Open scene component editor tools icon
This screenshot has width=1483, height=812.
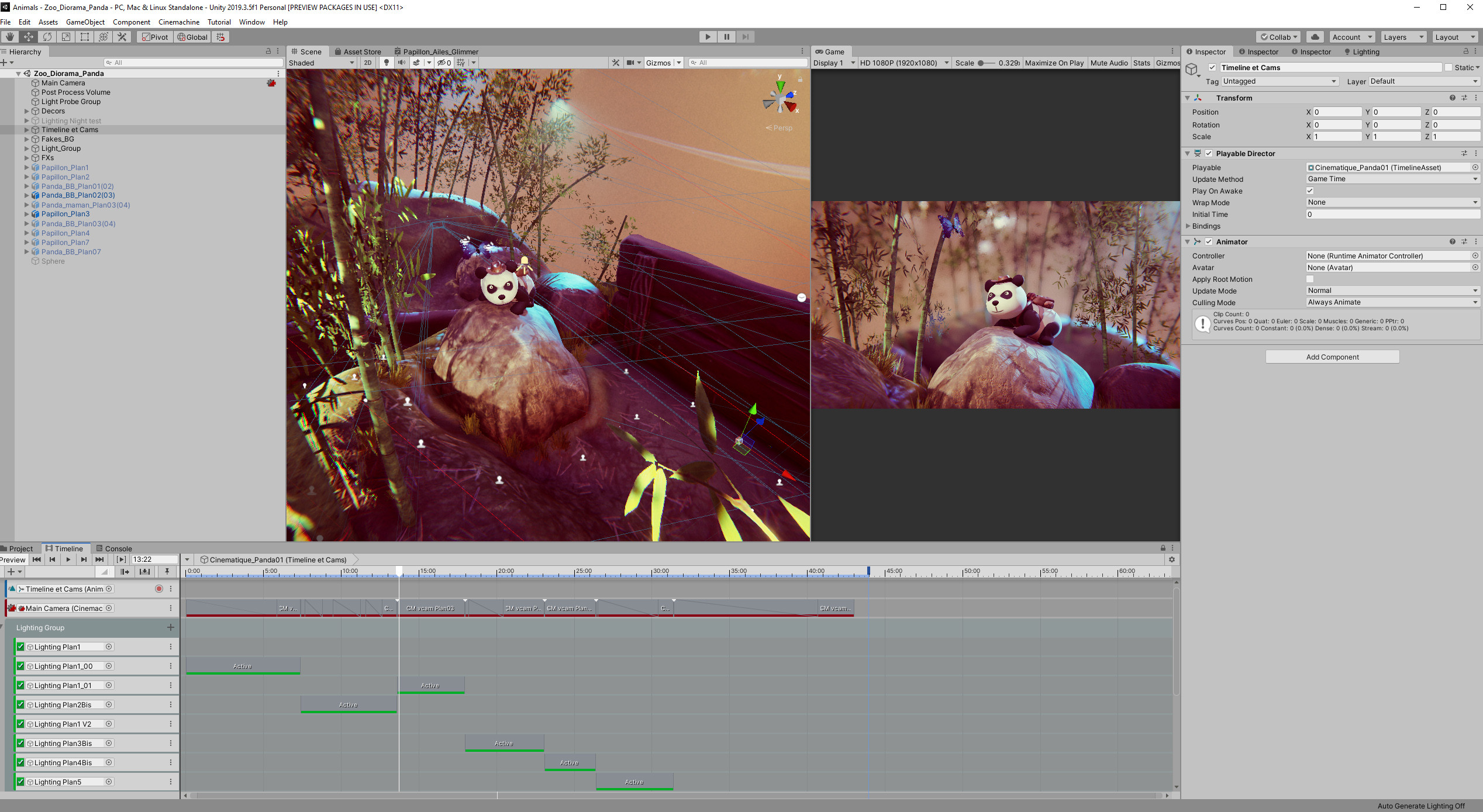[x=615, y=63]
